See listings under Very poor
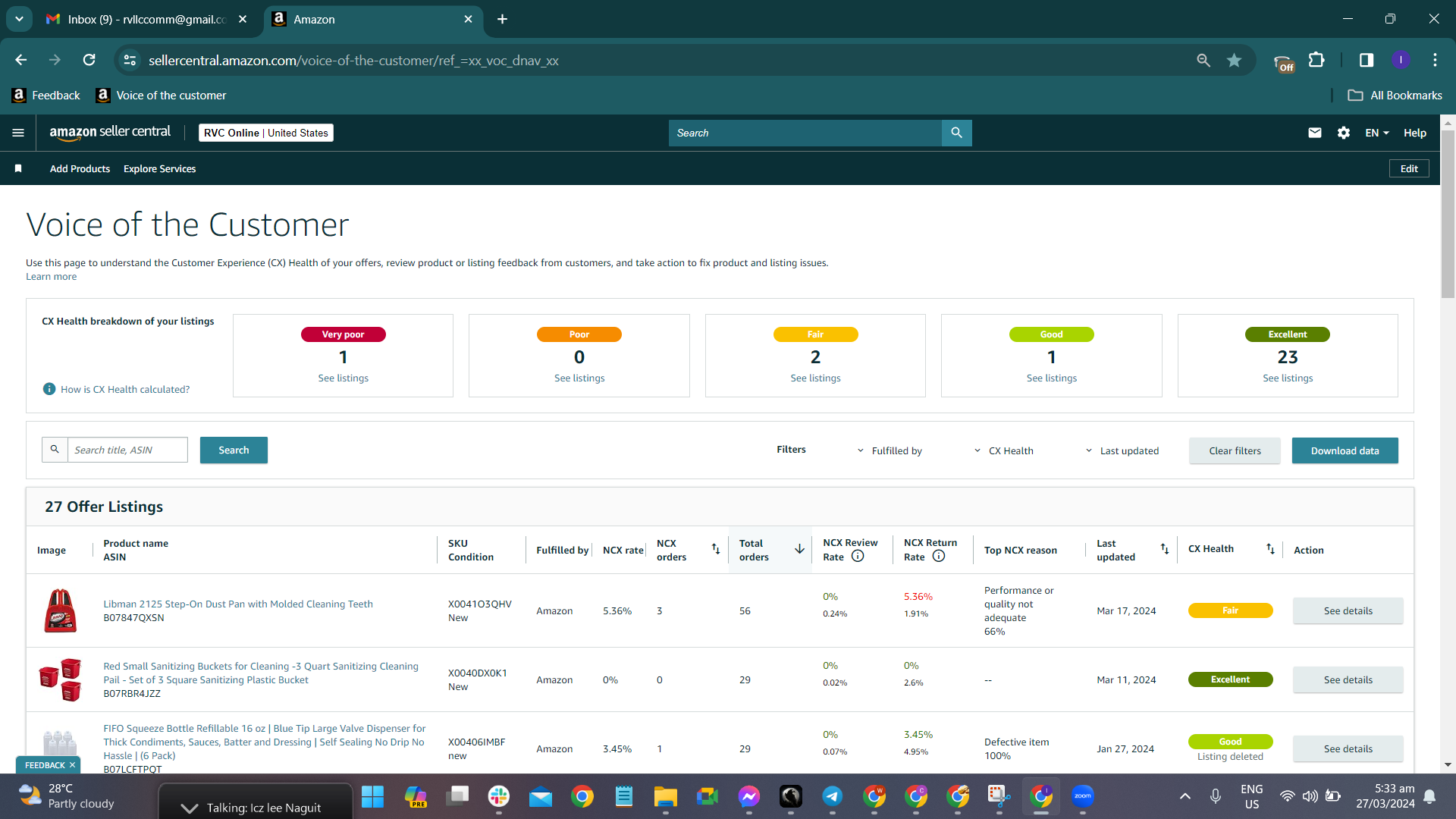Image resolution: width=1456 pixels, height=819 pixels. [x=343, y=378]
